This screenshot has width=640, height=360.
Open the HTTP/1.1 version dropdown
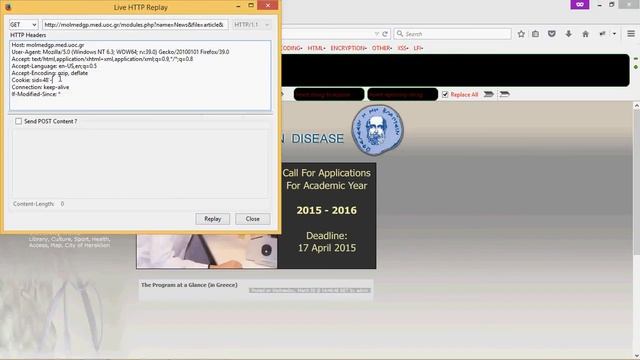click(251, 24)
